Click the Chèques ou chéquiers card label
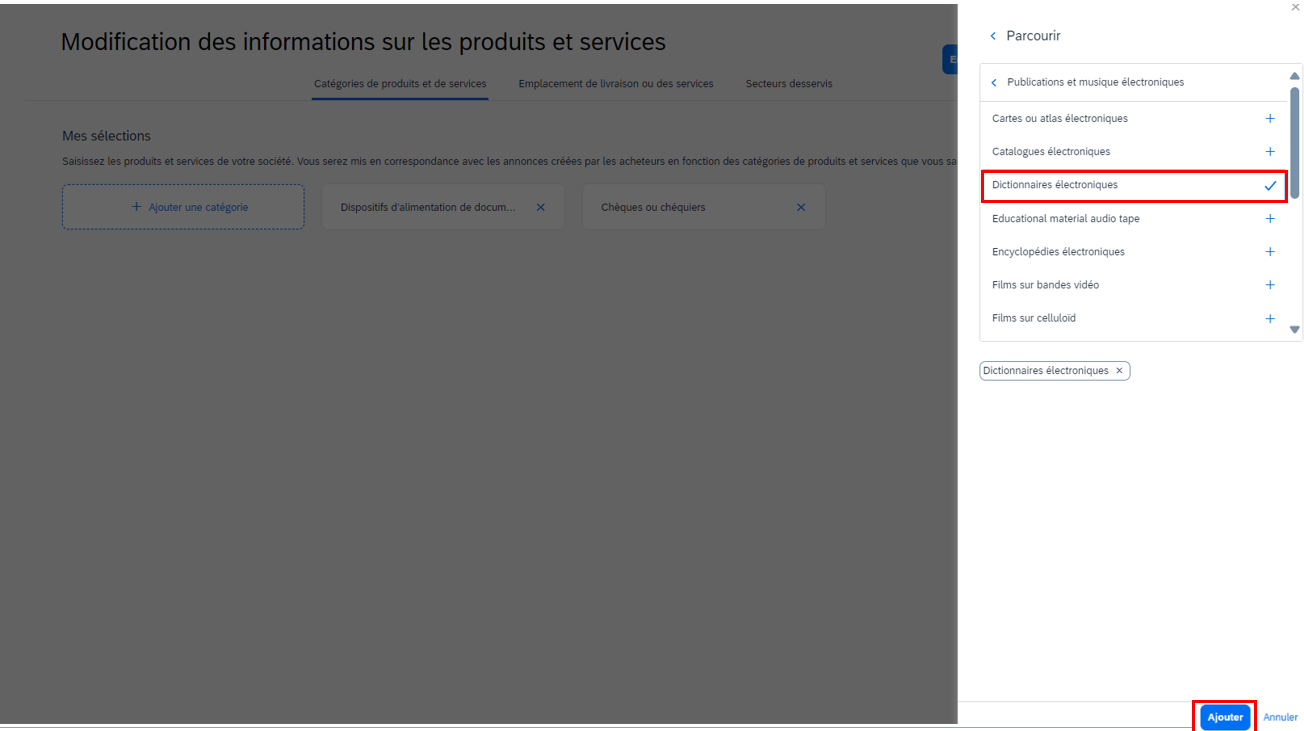The image size is (1304, 731). point(653,207)
